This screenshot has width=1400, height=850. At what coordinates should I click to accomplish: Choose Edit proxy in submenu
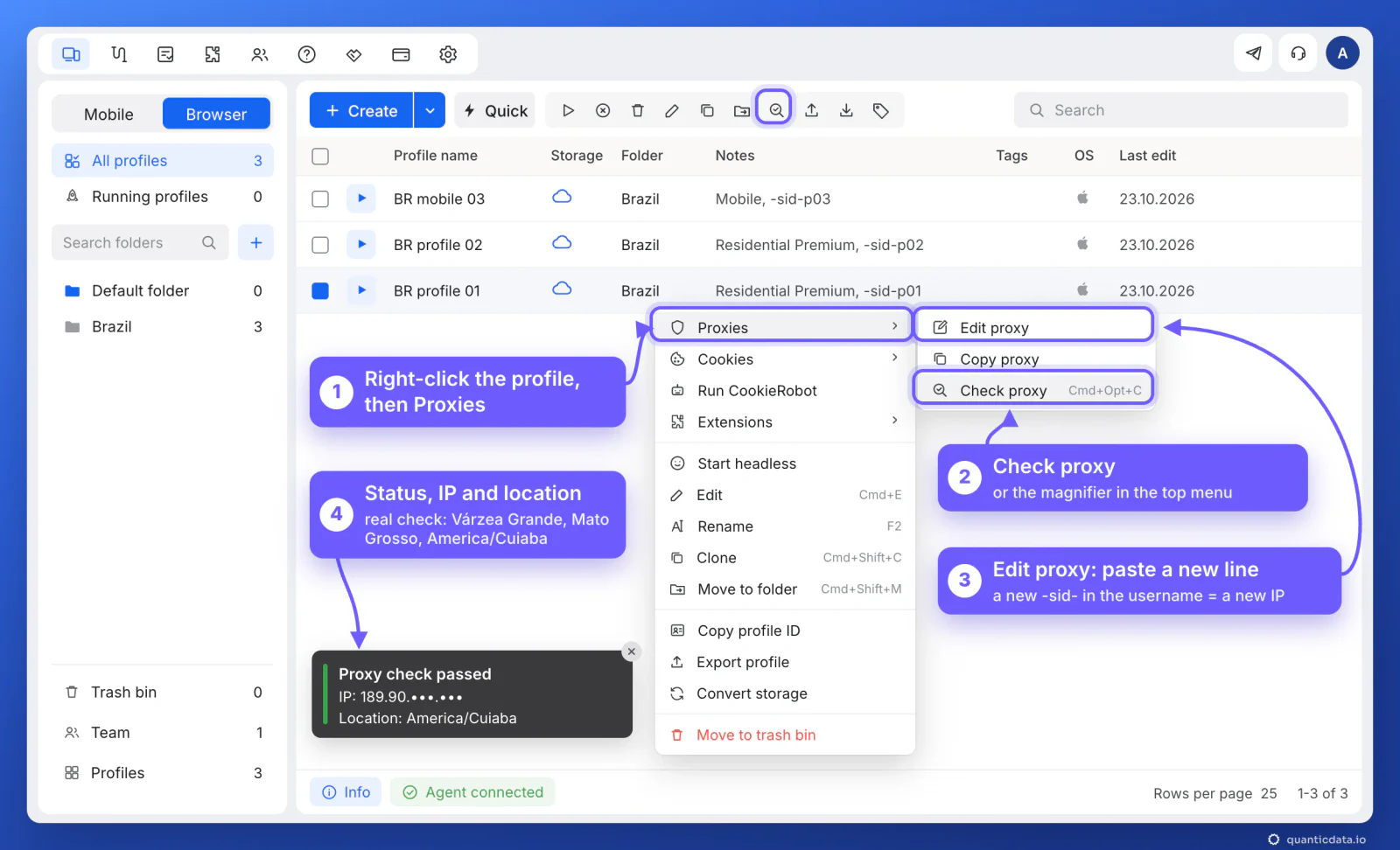tap(1033, 327)
